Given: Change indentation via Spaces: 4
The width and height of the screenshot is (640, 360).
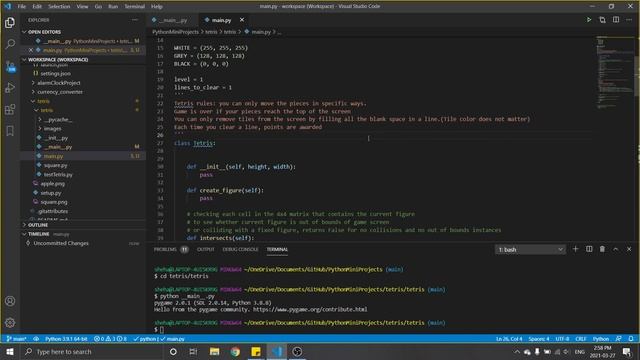Looking at the screenshot, I should coord(538,339).
